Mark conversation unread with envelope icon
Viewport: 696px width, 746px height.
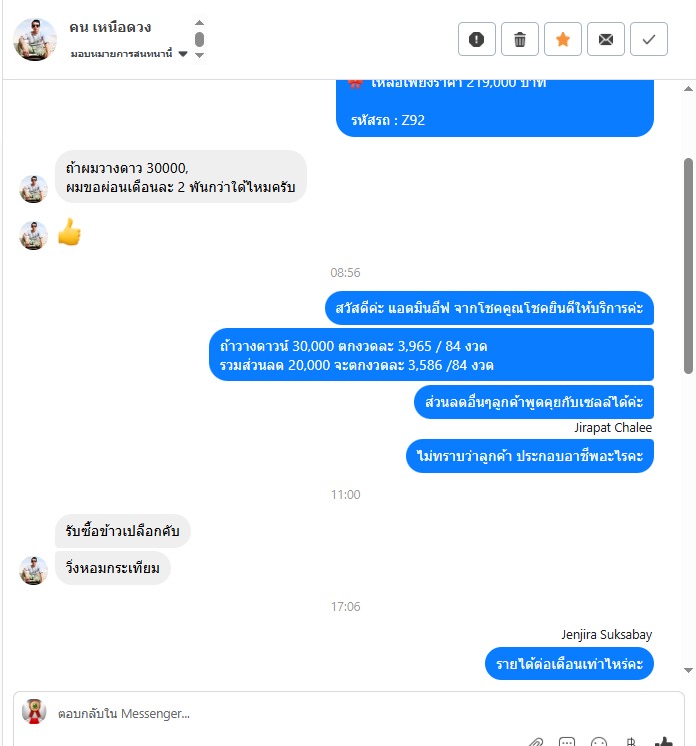[x=606, y=39]
